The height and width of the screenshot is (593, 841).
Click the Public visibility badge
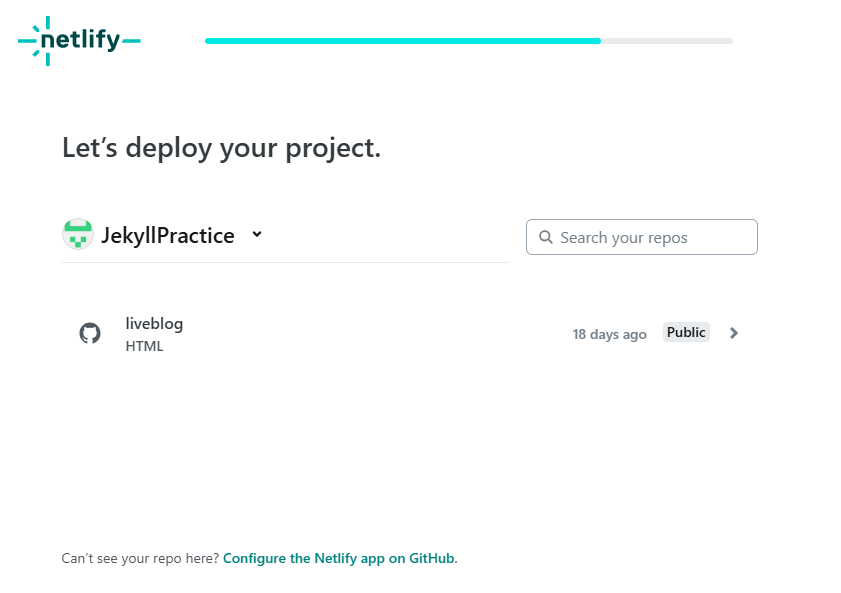click(x=686, y=332)
